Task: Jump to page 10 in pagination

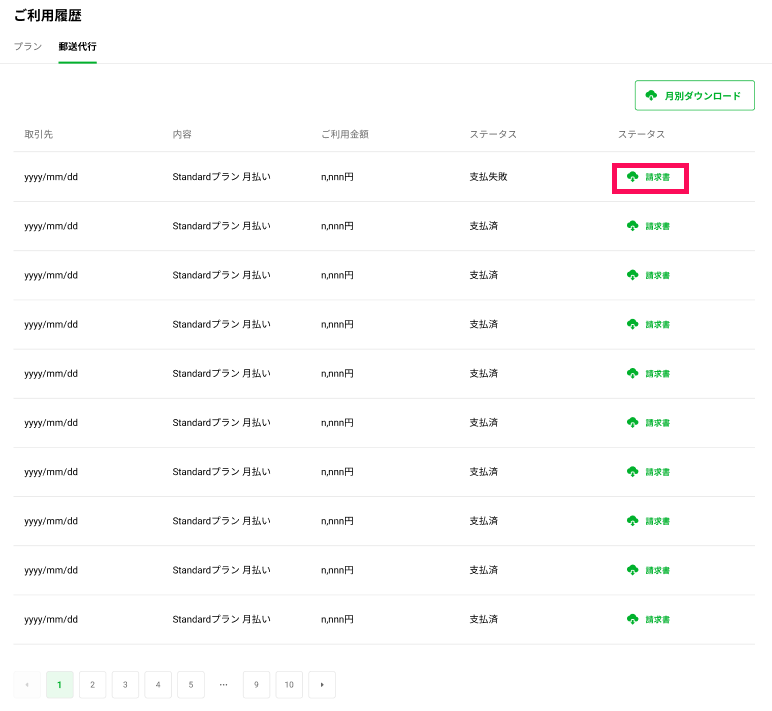Action: pos(289,685)
